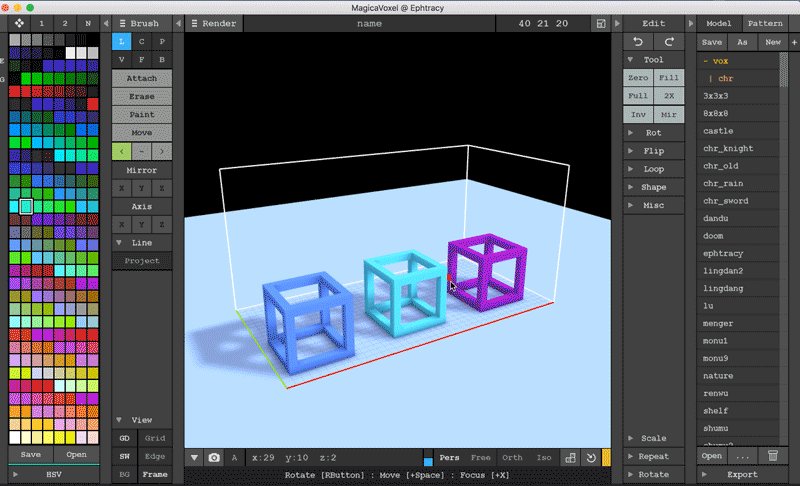Screen dimensions: 800x486
Task: Click the Brush panel menu icon
Action: coord(122,23)
